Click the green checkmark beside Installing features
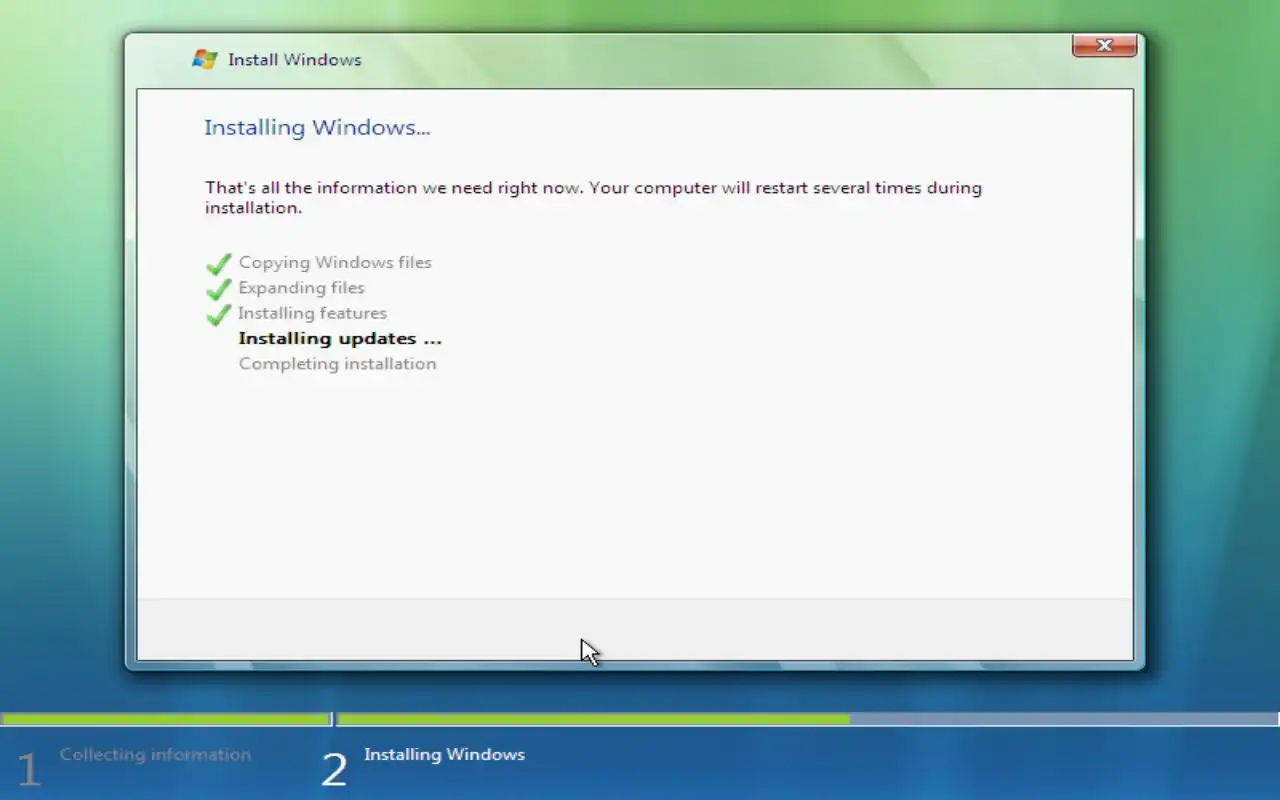The height and width of the screenshot is (800, 1280). 219,314
